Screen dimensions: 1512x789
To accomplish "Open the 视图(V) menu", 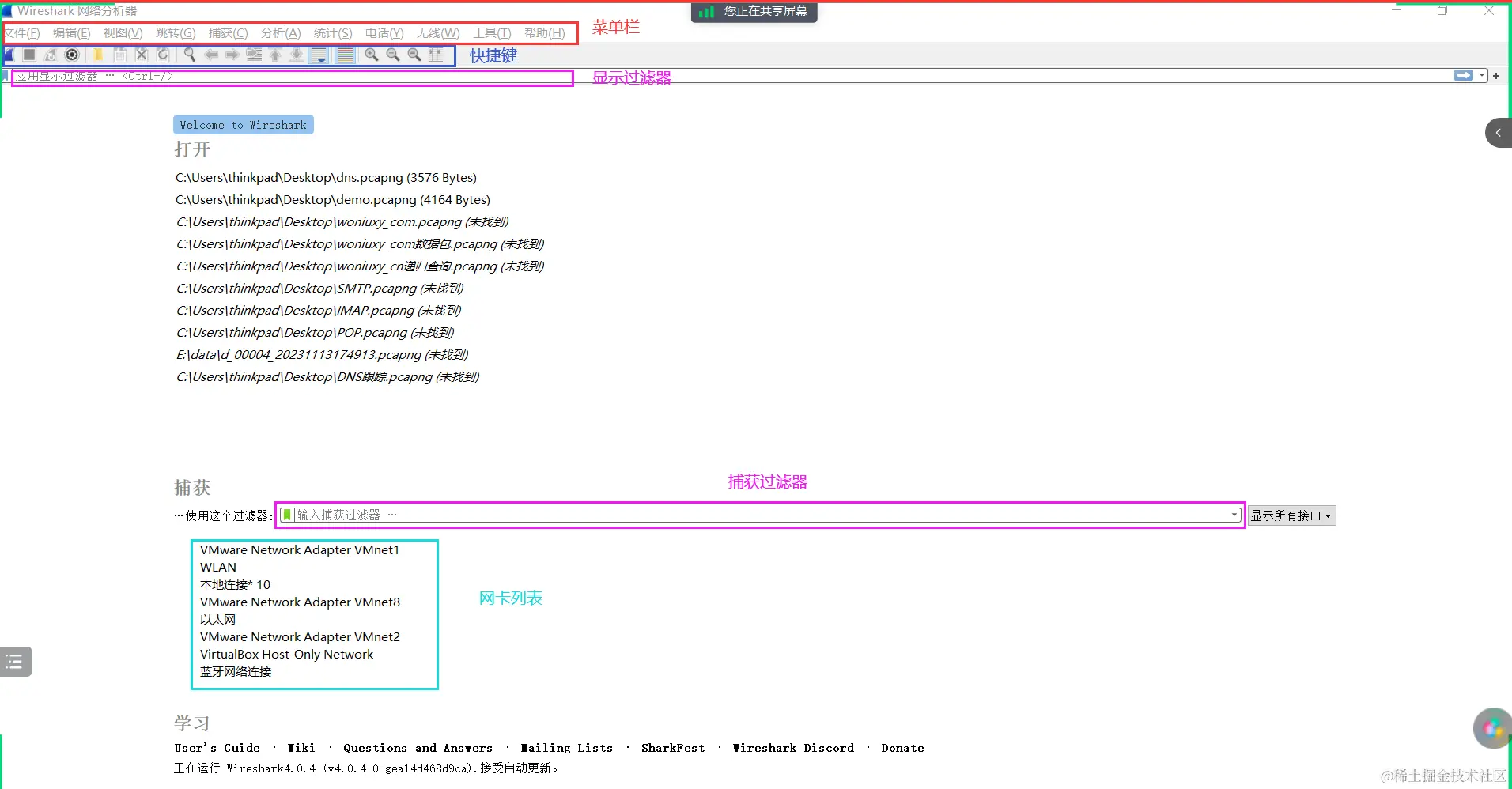I will click(x=123, y=33).
